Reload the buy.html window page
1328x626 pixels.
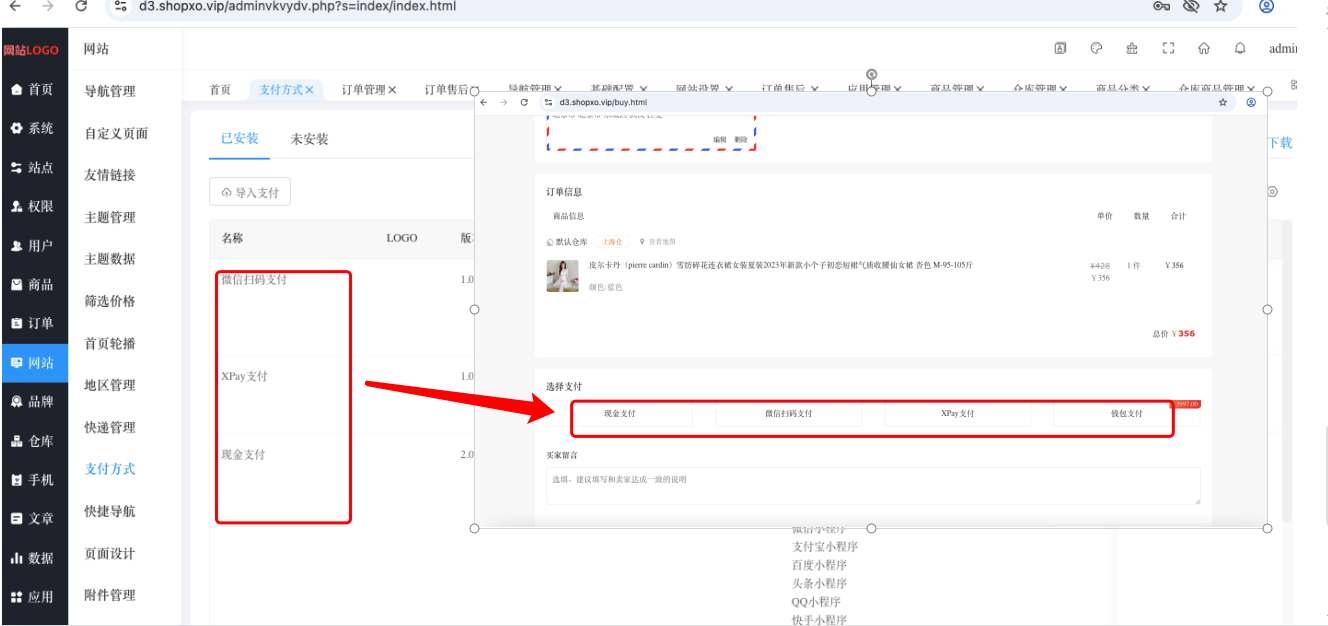tap(524, 102)
